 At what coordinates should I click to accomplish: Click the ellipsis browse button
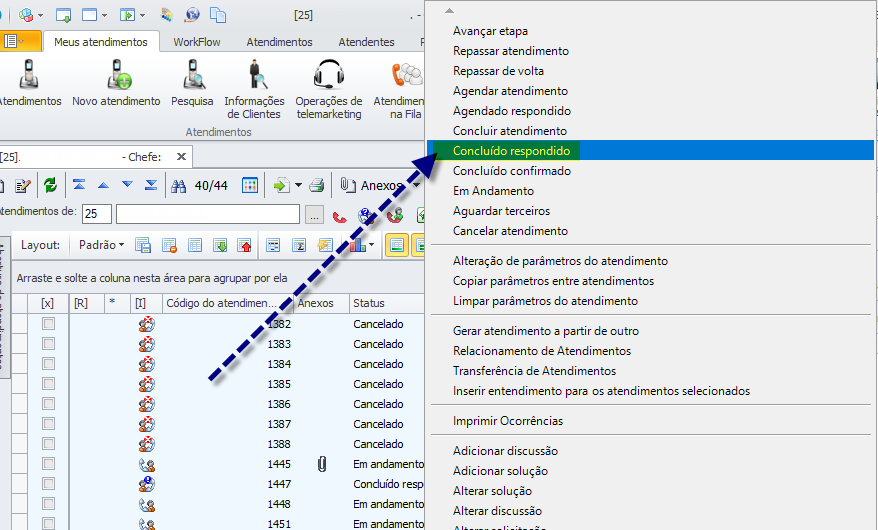pos(314,214)
